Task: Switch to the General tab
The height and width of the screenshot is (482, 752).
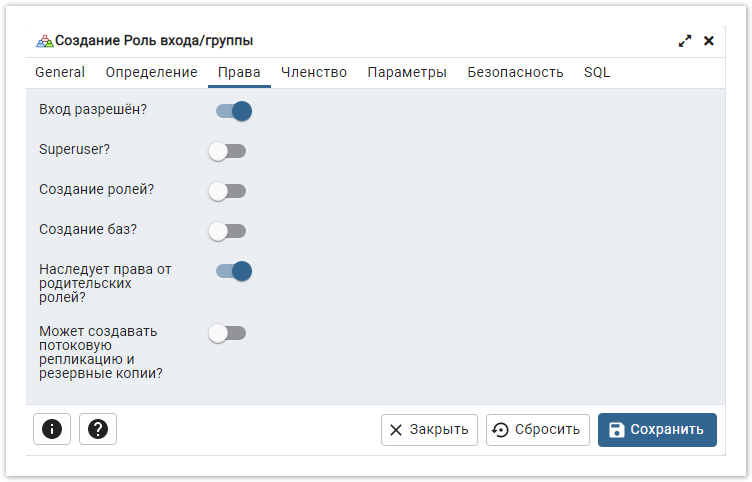Action: (x=60, y=72)
